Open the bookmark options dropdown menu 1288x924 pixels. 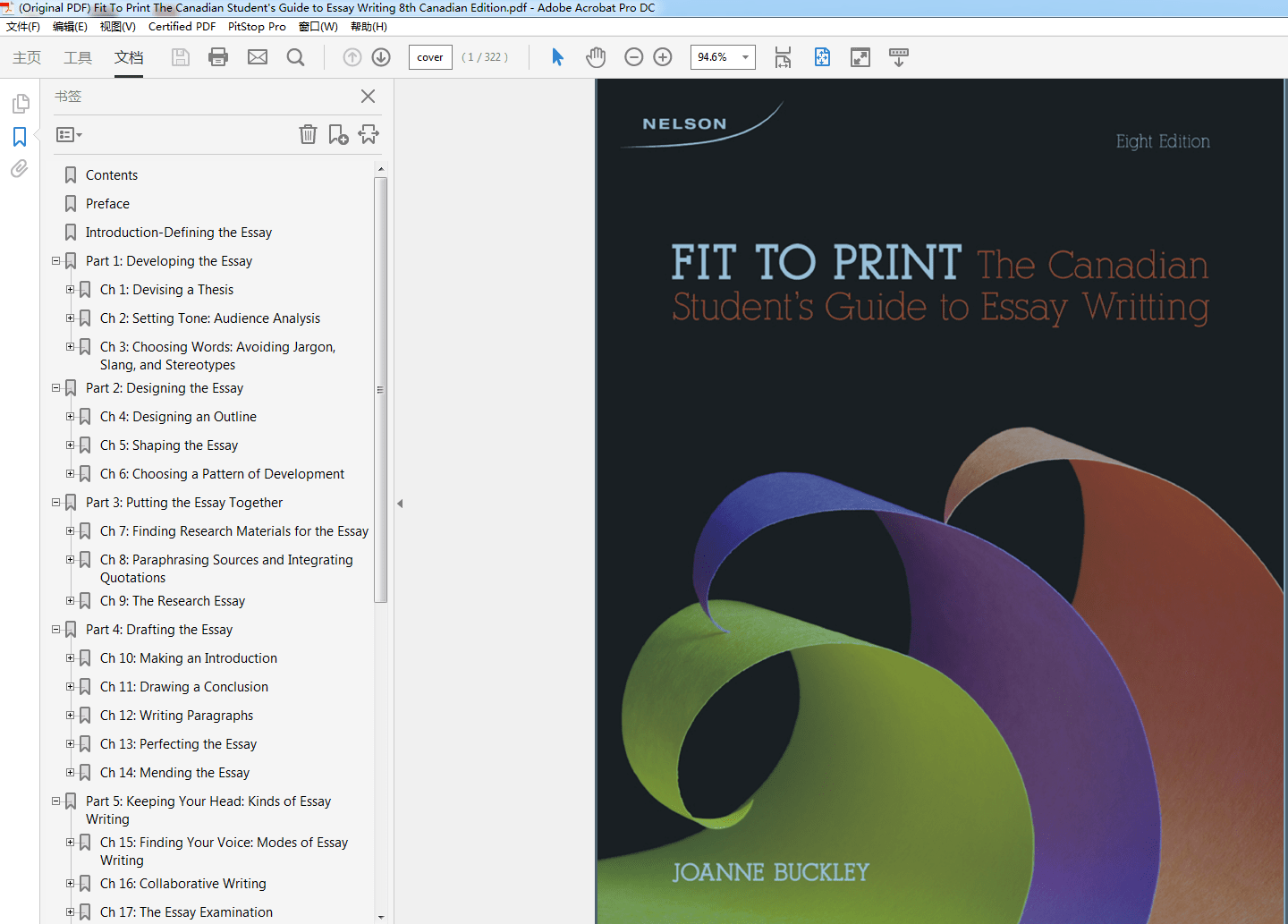[x=69, y=134]
